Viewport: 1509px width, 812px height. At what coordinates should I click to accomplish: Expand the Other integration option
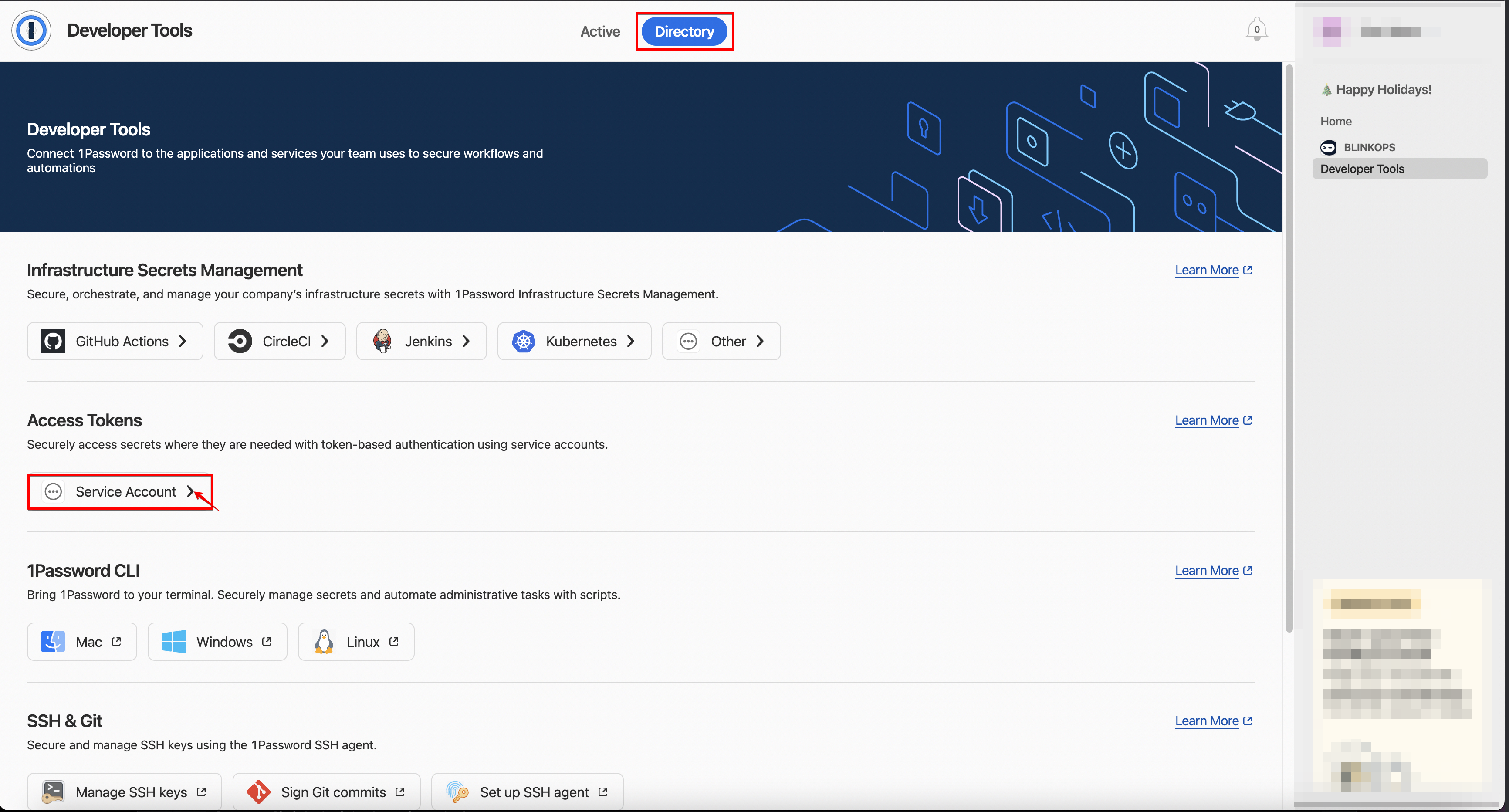(721, 341)
